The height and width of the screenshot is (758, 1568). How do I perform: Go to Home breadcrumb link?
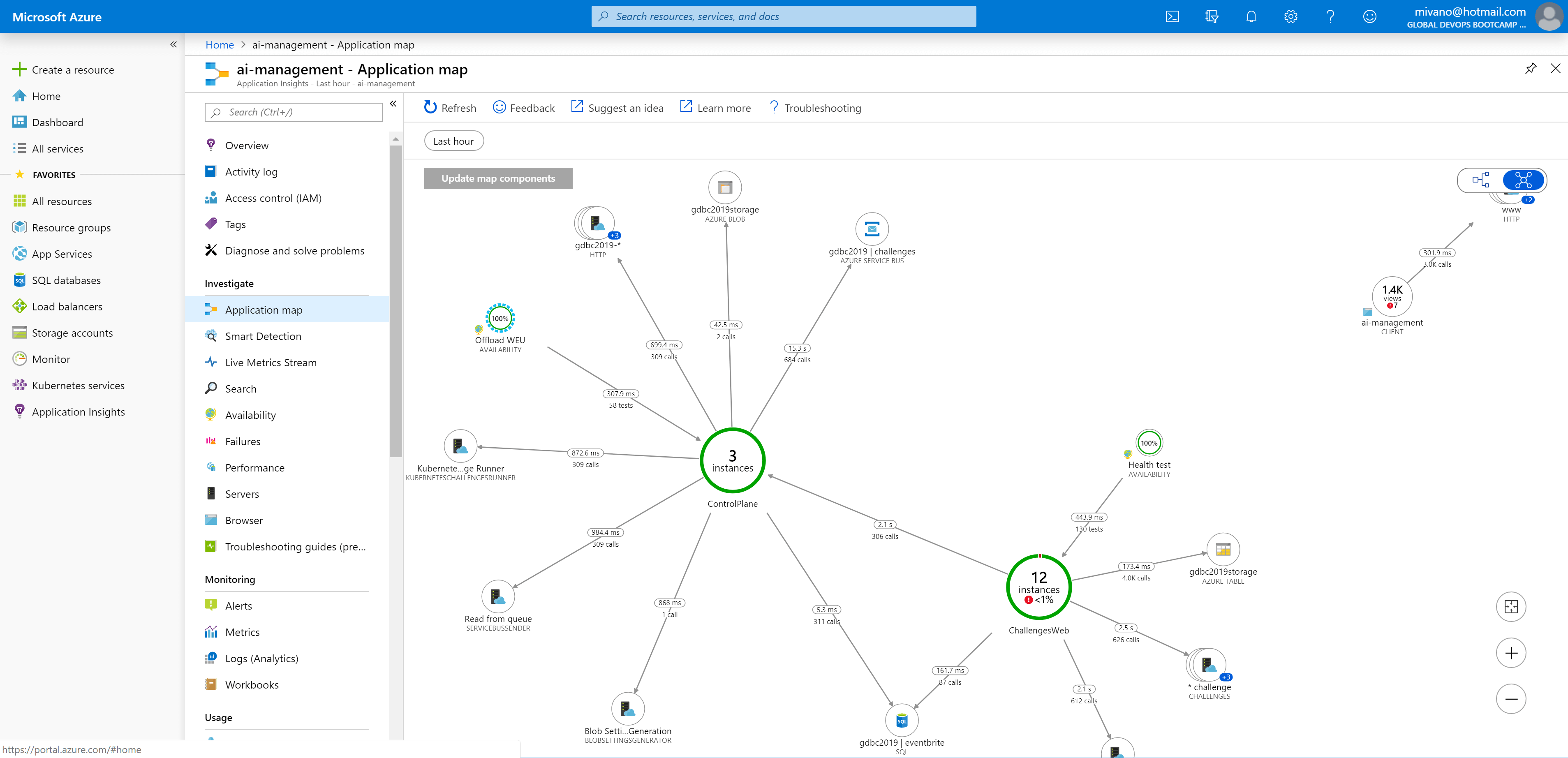tap(219, 44)
